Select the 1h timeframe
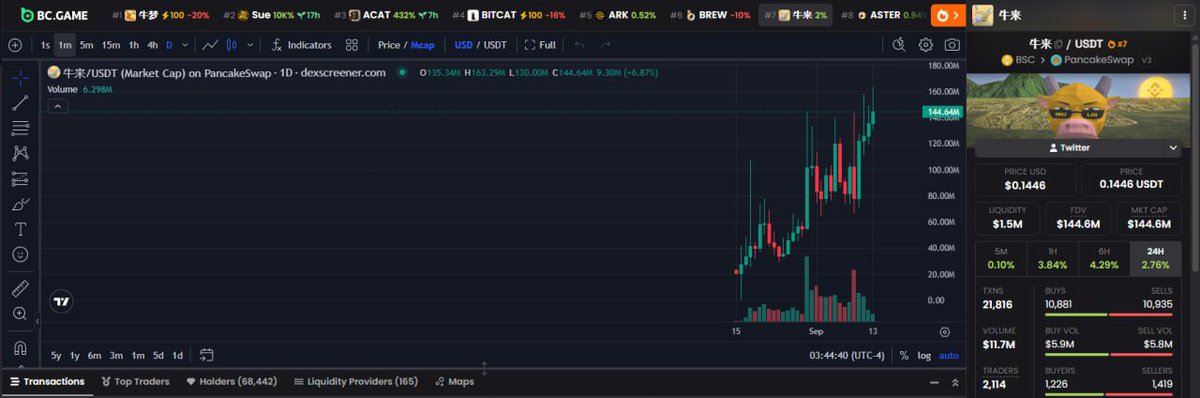Image resolution: width=1200 pixels, height=398 pixels. tap(134, 45)
